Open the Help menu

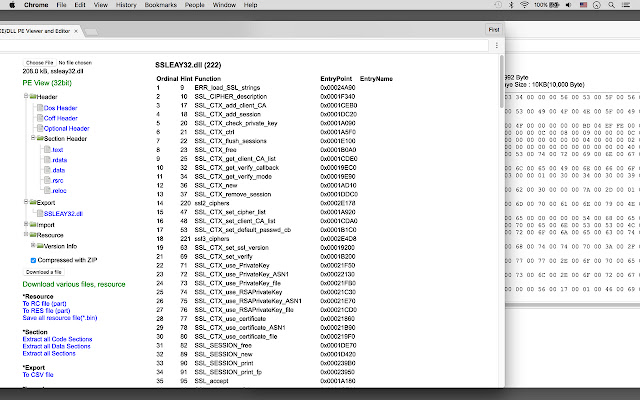[250, 5]
